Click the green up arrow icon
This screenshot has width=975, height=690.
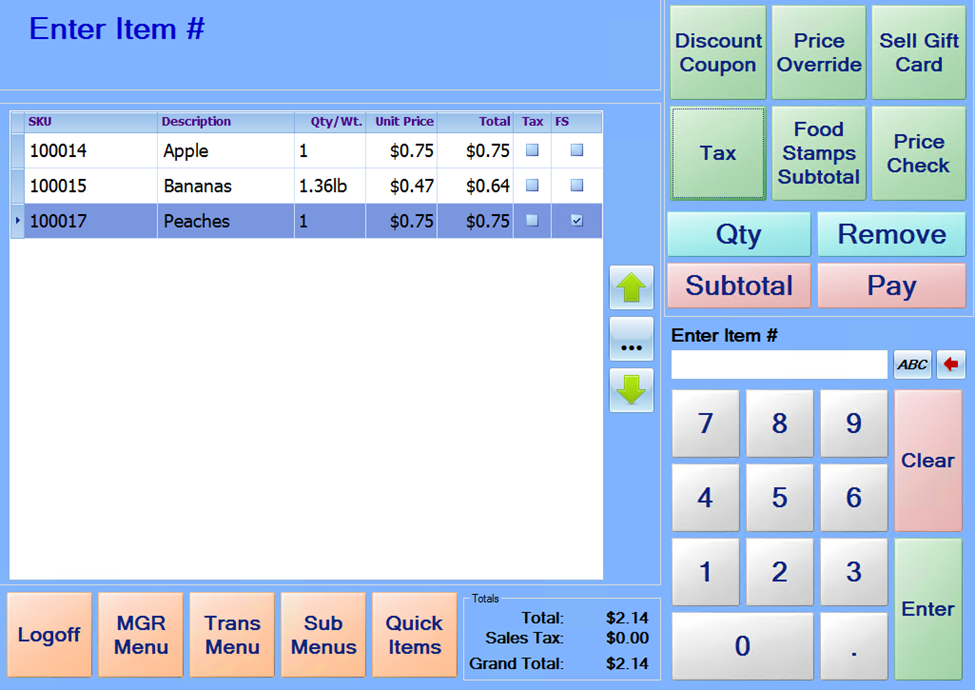(631, 288)
